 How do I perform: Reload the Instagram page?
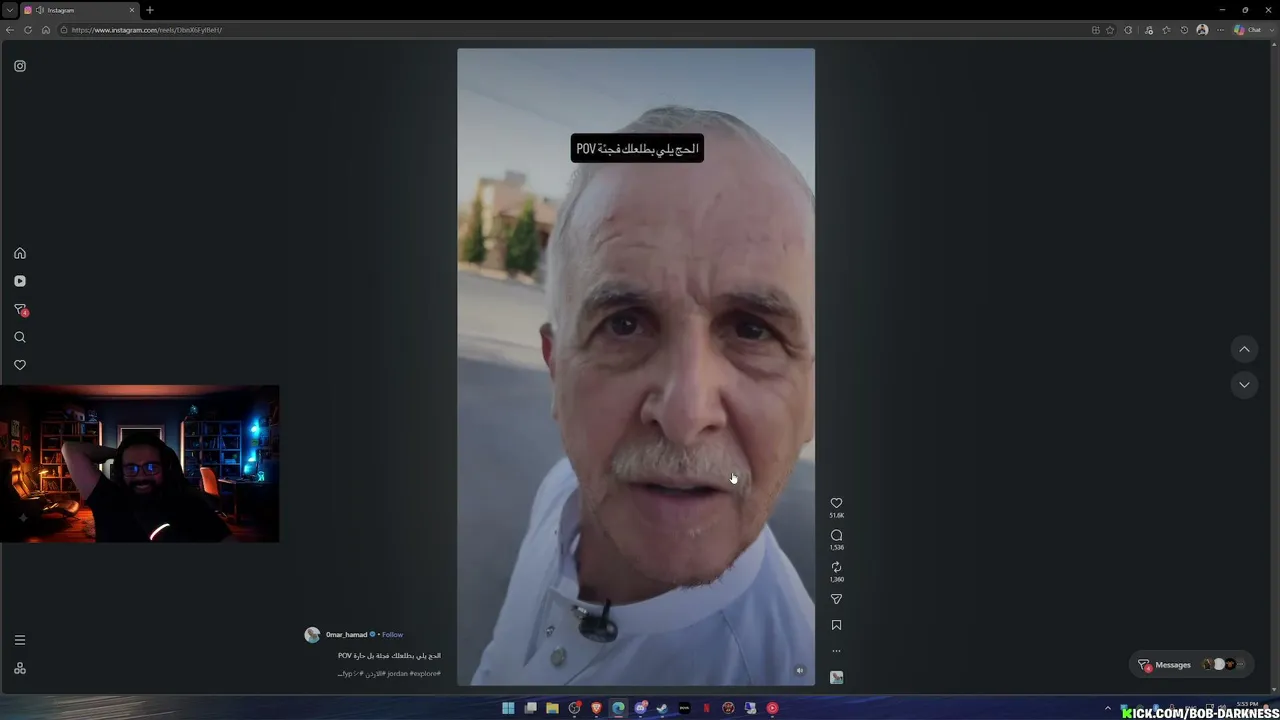click(x=28, y=30)
